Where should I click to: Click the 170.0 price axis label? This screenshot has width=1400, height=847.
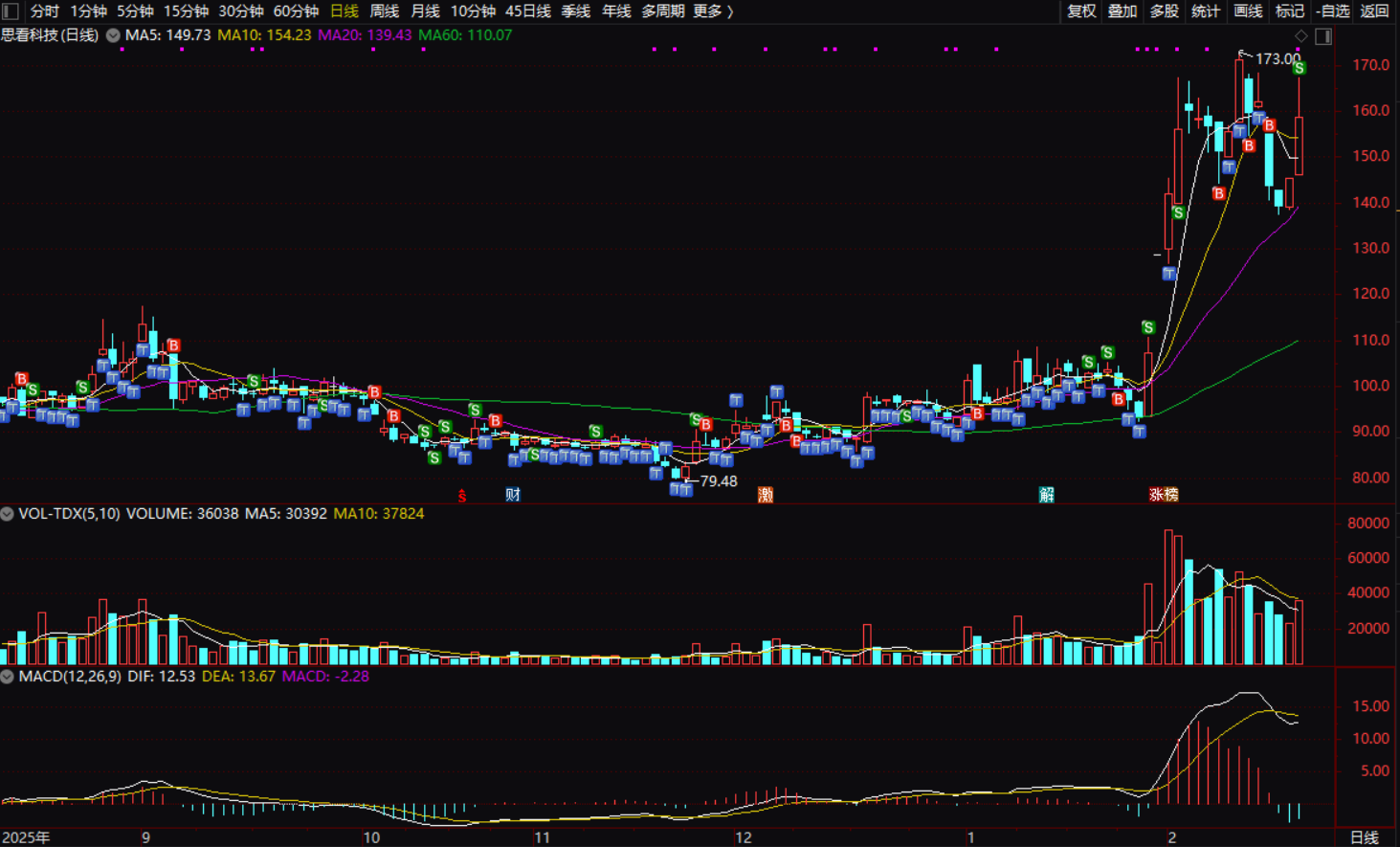point(1370,65)
